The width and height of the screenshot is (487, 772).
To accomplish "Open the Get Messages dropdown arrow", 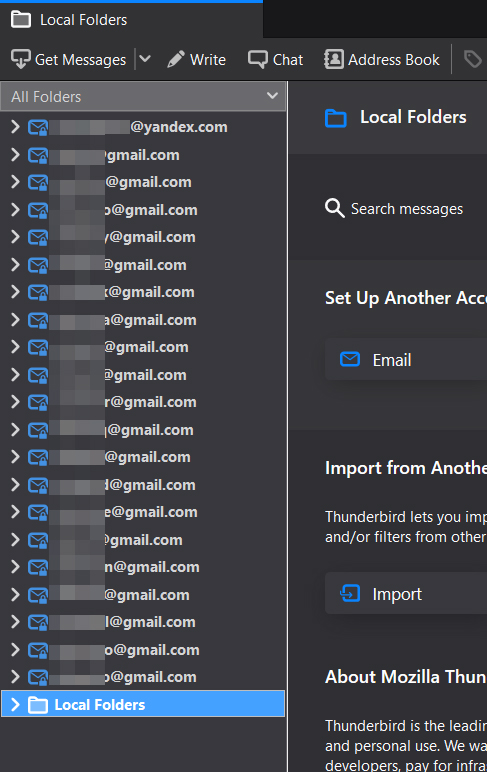I will [145, 59].
